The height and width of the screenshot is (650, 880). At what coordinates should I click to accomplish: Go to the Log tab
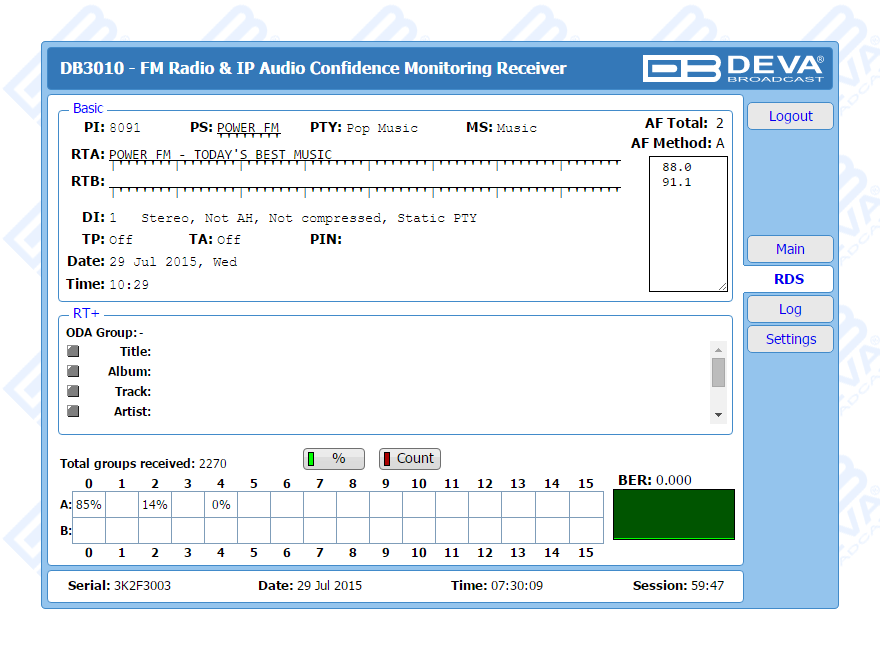pos(790,309)
